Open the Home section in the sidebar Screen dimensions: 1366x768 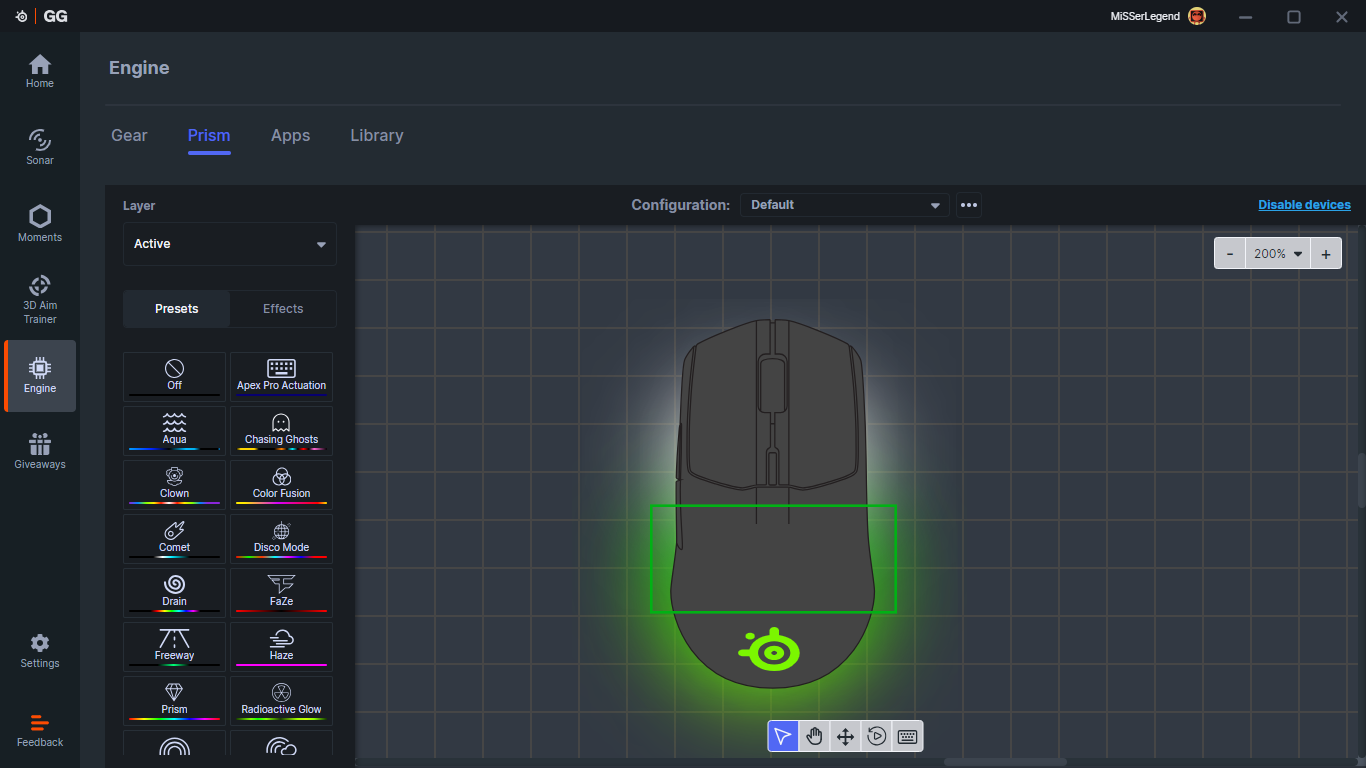(x=40, y=72)
